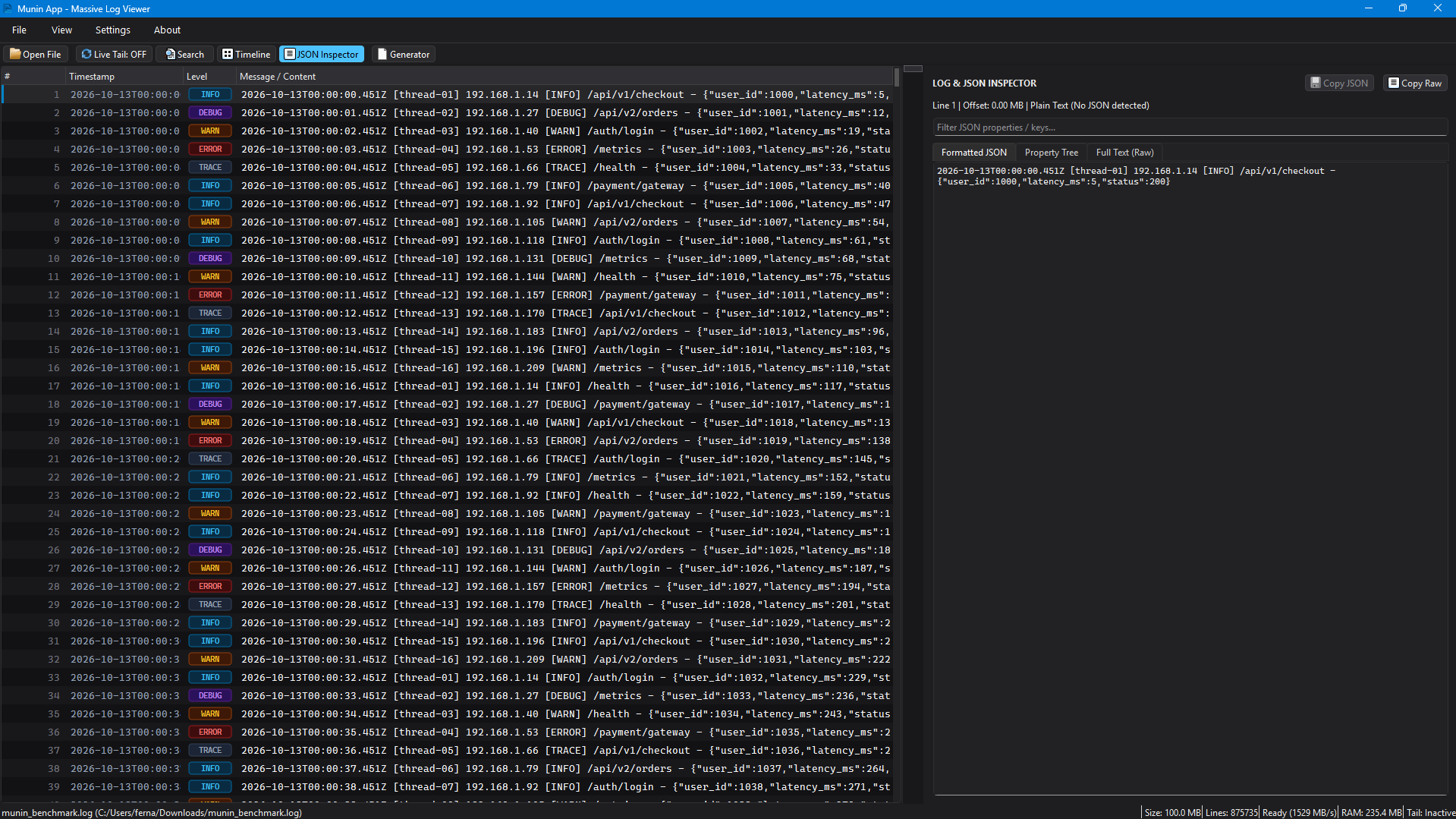This screenshot has width=1456, height=819.
Task: Open the Generator tool
Action: [404, 54]
